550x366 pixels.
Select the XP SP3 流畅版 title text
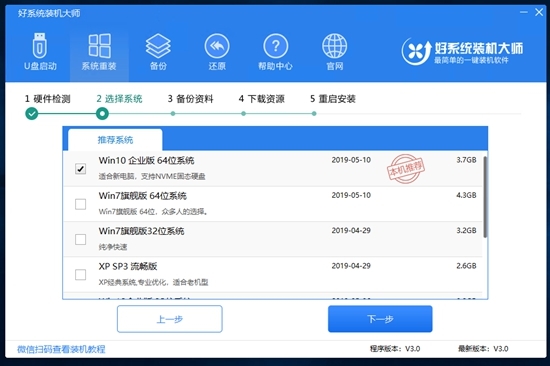click(128, 266)
